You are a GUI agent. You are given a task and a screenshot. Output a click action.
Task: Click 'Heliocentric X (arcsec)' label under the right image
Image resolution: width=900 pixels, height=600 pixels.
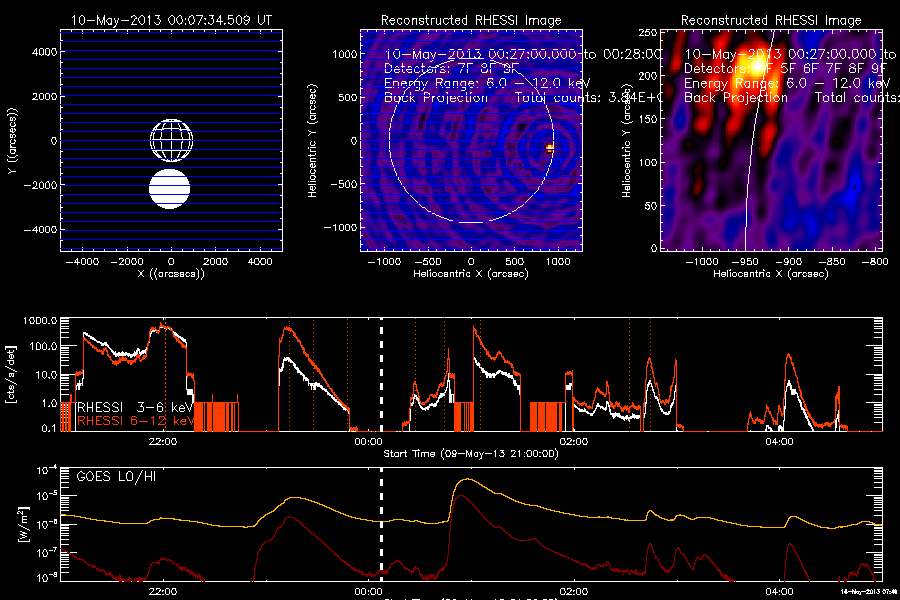click(x=771, y=274)
